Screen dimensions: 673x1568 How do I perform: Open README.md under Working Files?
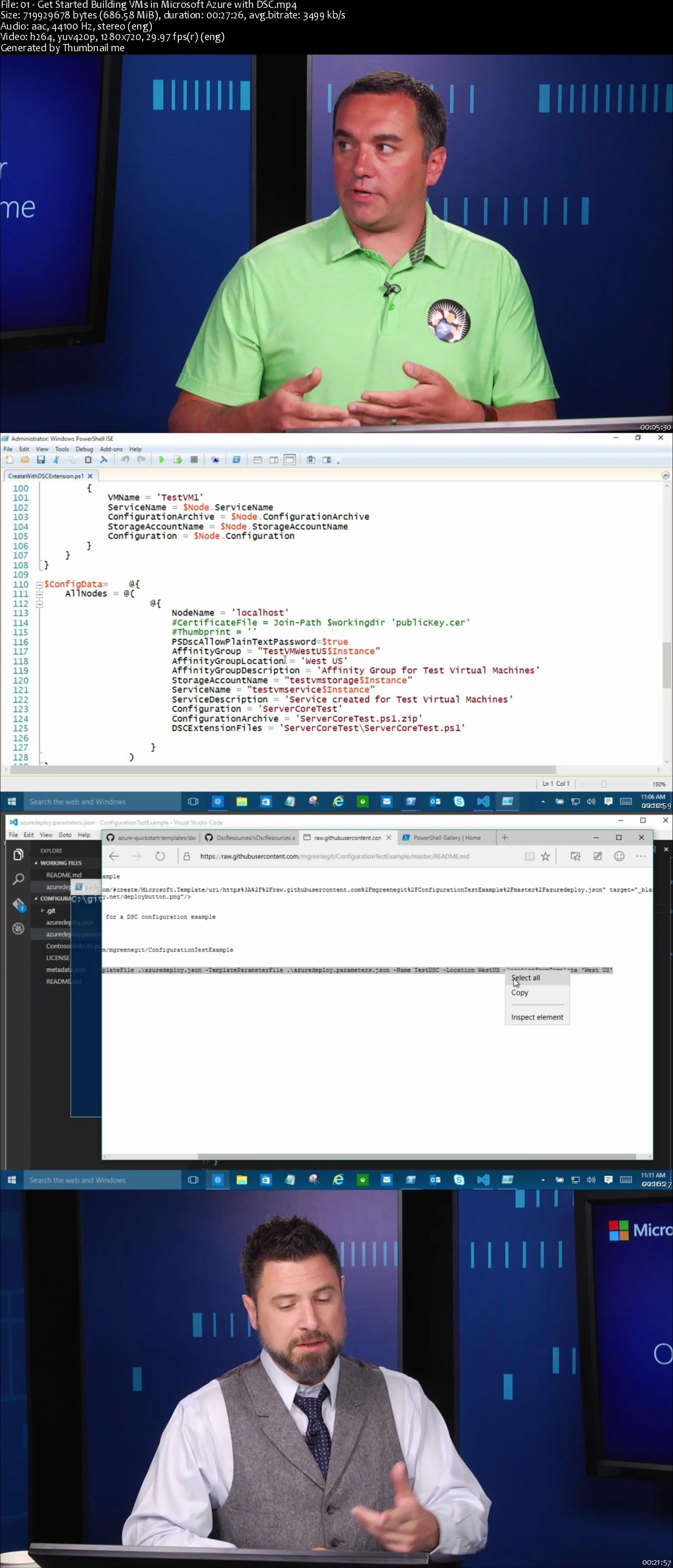64,875
